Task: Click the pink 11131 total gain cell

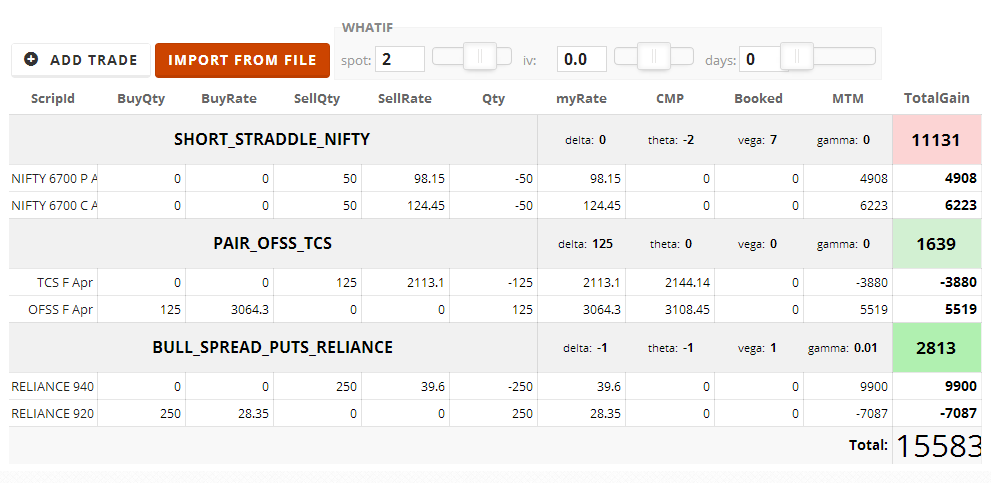Action: coord(937,140)
